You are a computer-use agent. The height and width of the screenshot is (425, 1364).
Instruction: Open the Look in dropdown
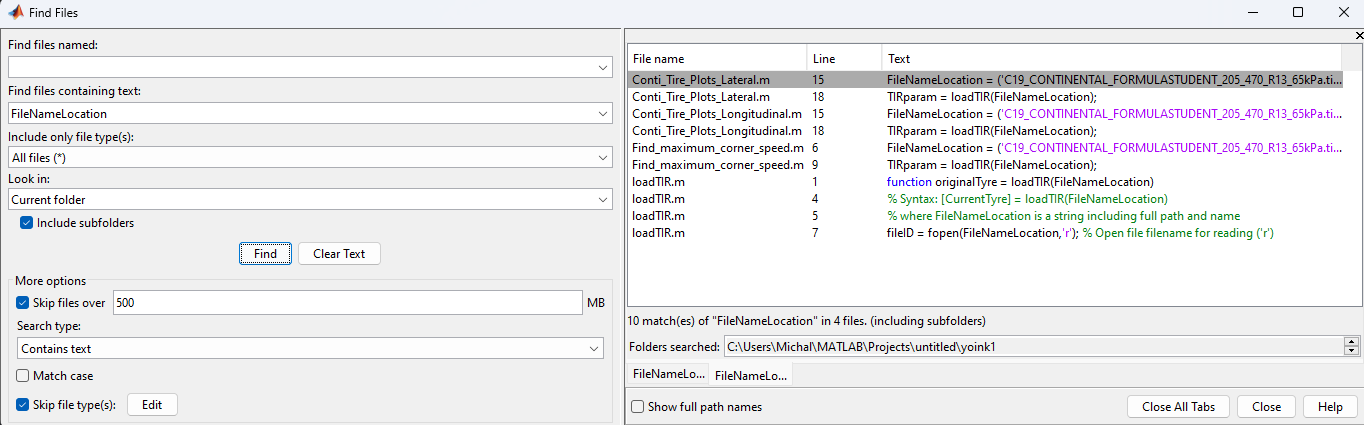point(603,200)
